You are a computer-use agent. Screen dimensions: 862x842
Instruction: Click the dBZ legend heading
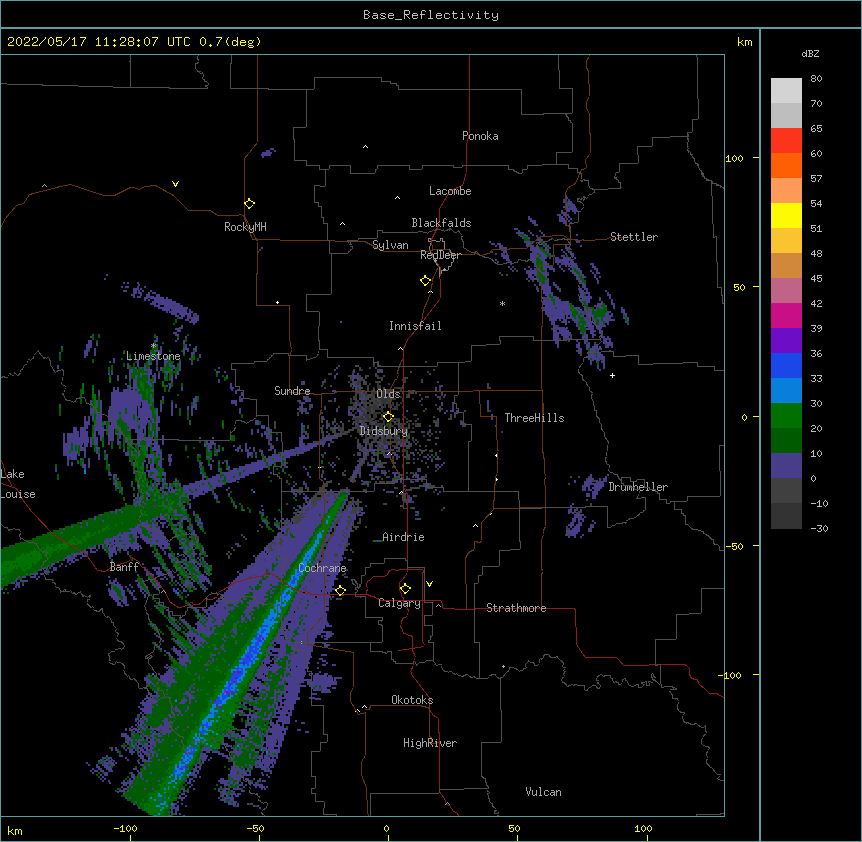click(x=810, y=53)
